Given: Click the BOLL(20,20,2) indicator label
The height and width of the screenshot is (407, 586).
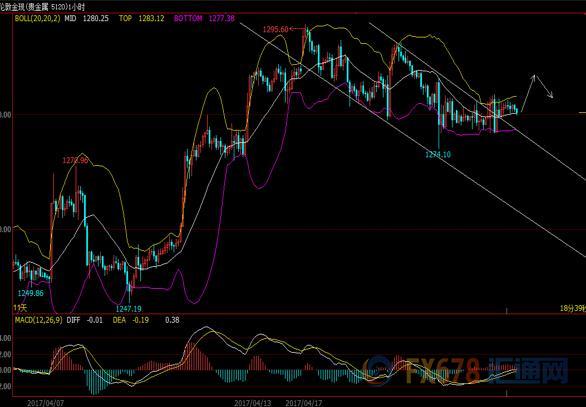Looking at the screenshot, I should click(x=37, y=18).
